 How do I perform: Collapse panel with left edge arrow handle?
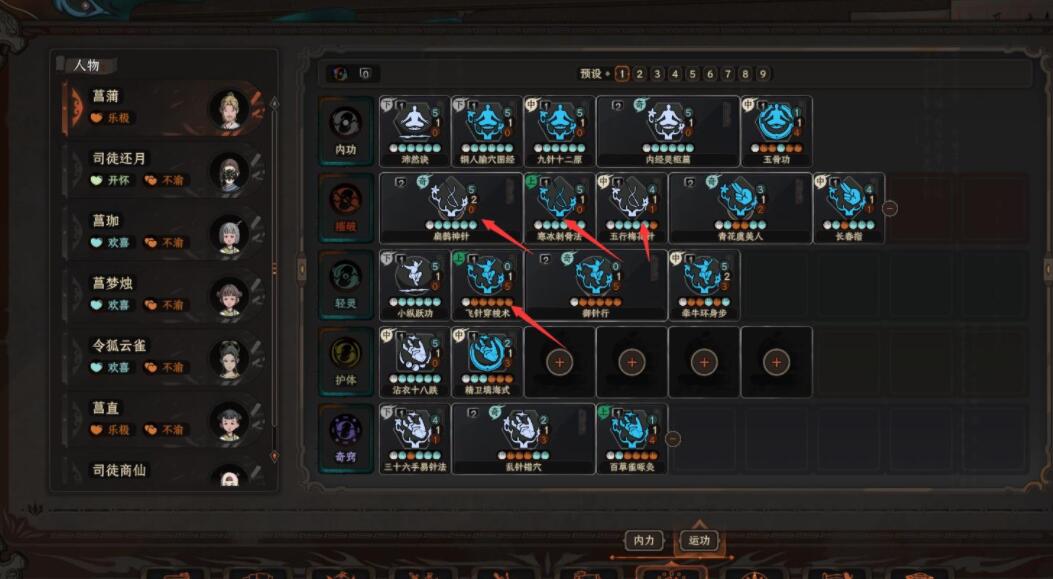click(x=302, y=270)
